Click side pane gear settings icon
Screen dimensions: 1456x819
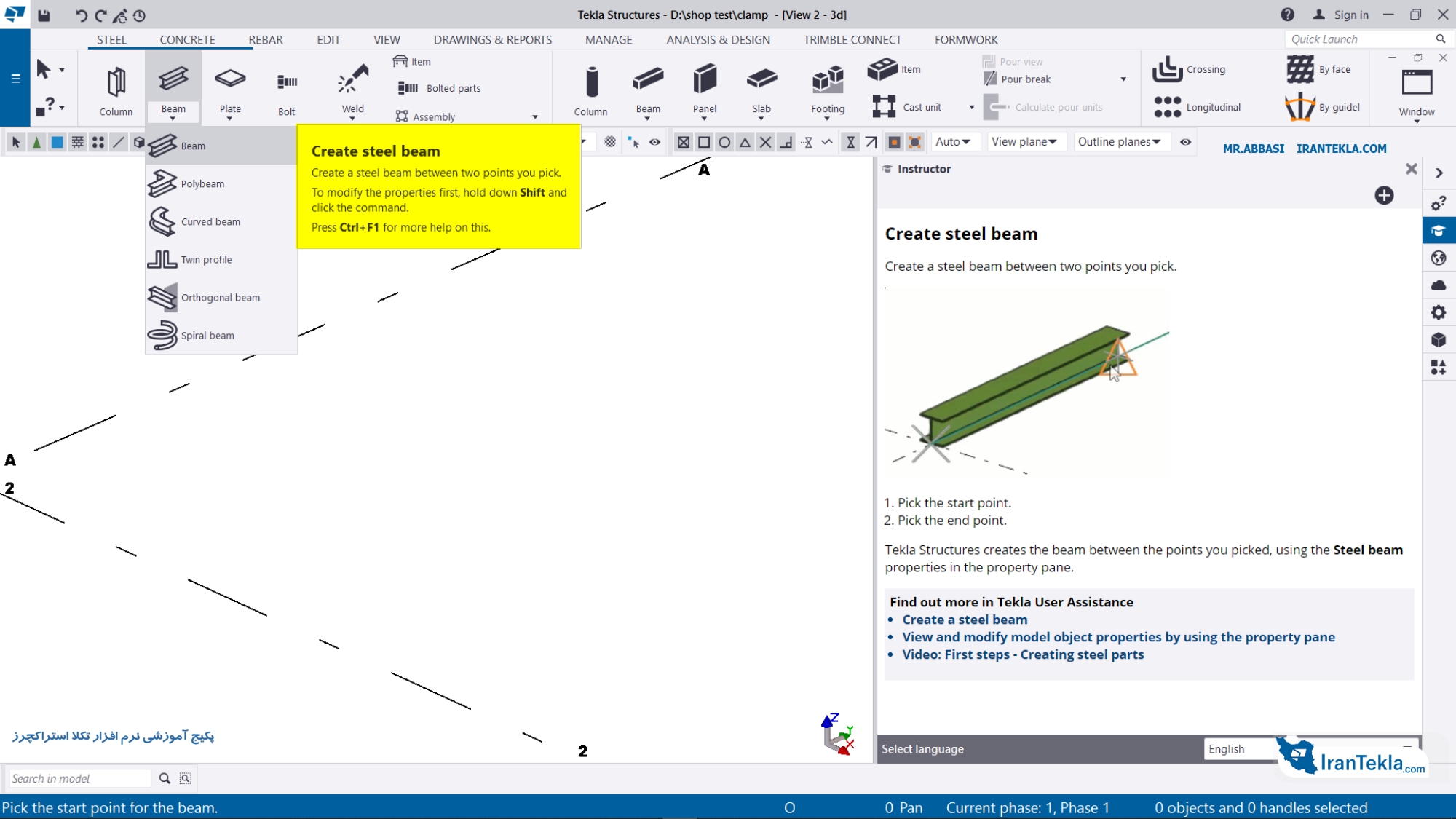coord(1438,312)
